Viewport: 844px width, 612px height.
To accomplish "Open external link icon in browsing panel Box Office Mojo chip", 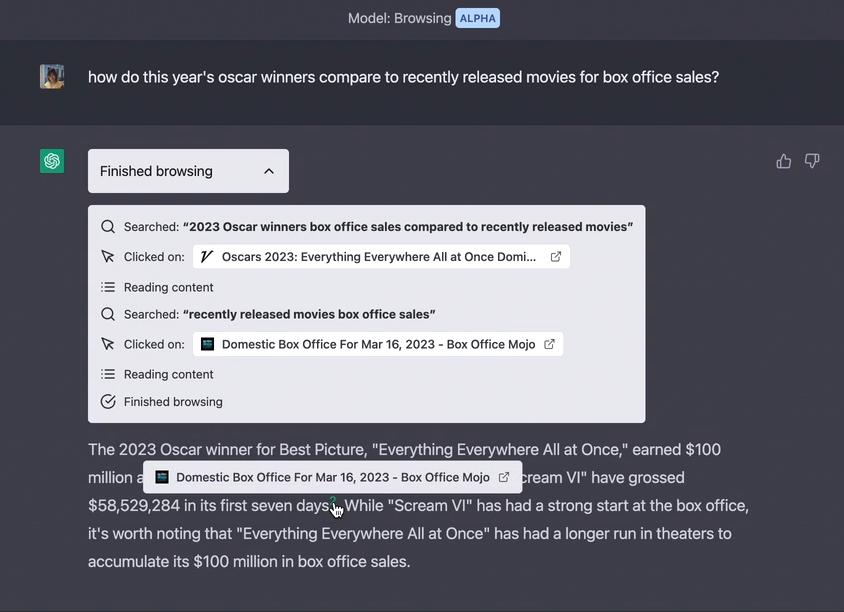I will click(x=549, y=344).
